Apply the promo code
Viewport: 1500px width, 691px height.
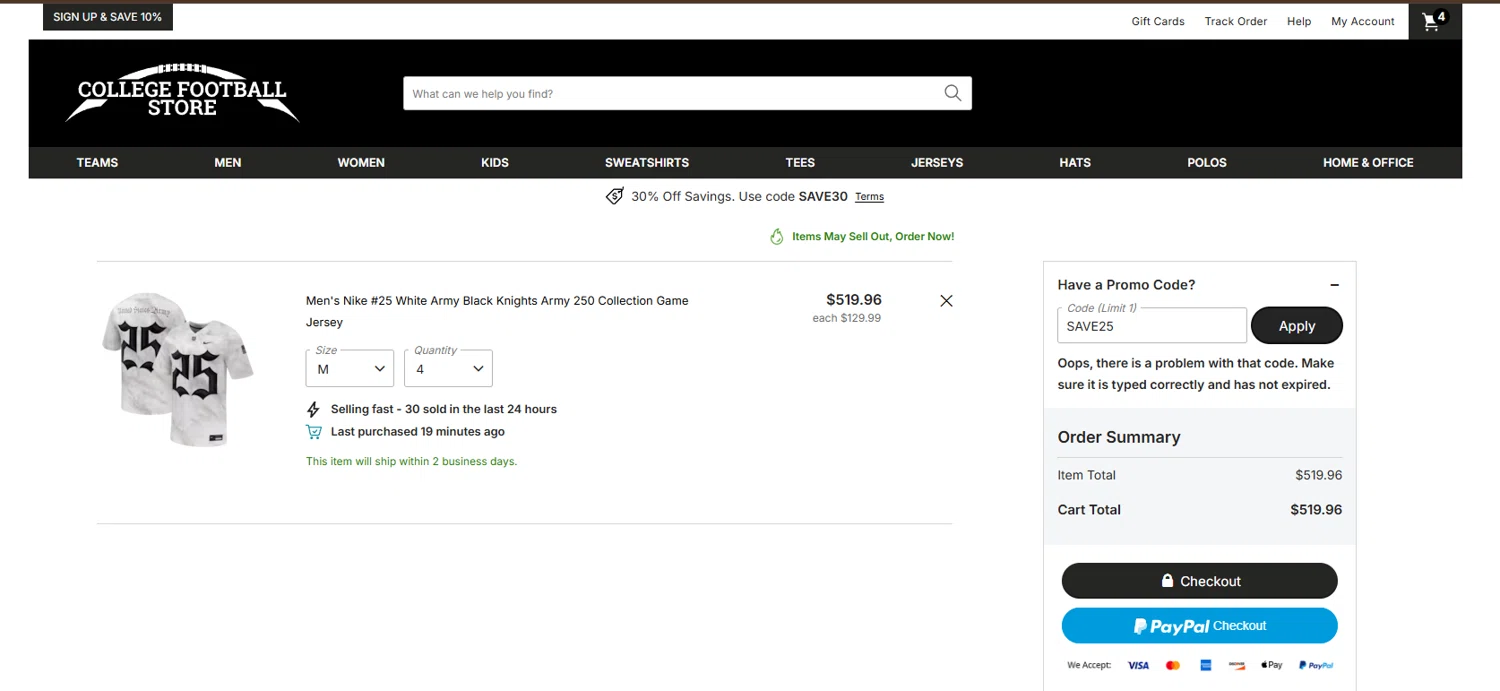tap(1297, 326)
